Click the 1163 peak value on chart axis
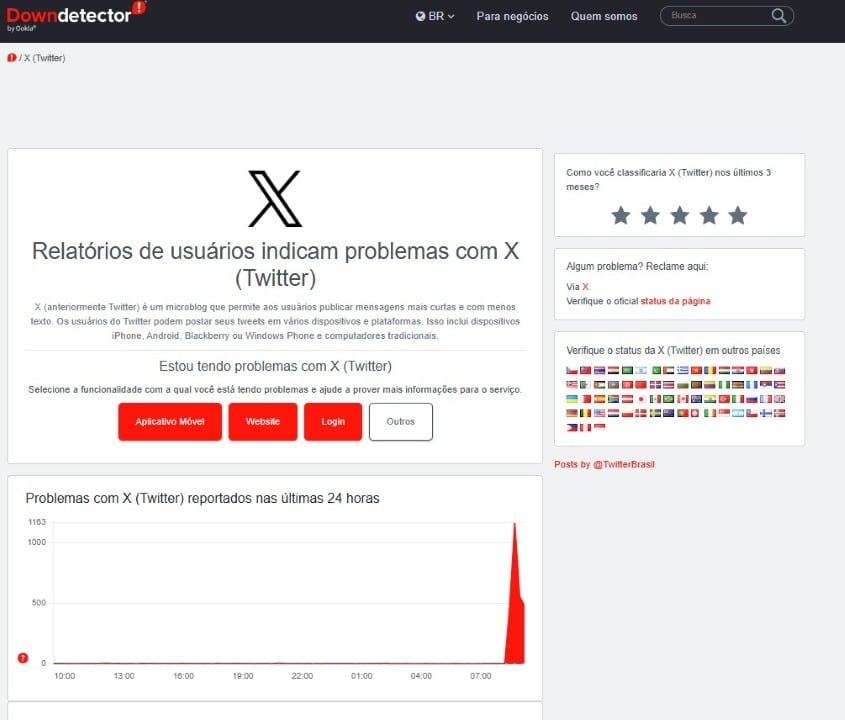The image size is (845, 720). pos(37,522)
